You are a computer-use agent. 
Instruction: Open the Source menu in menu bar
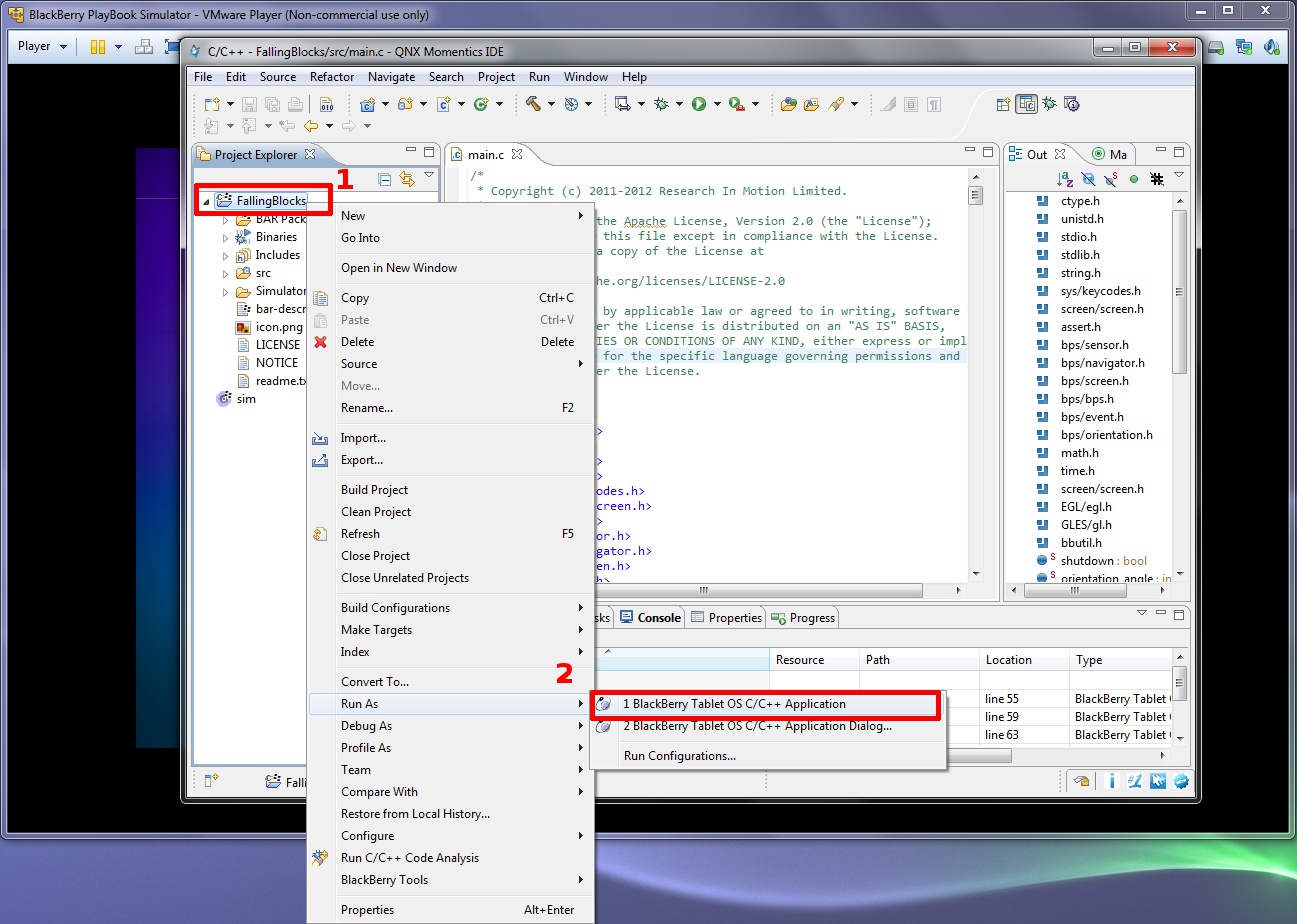pyautogui.click(x=278, y=77)
